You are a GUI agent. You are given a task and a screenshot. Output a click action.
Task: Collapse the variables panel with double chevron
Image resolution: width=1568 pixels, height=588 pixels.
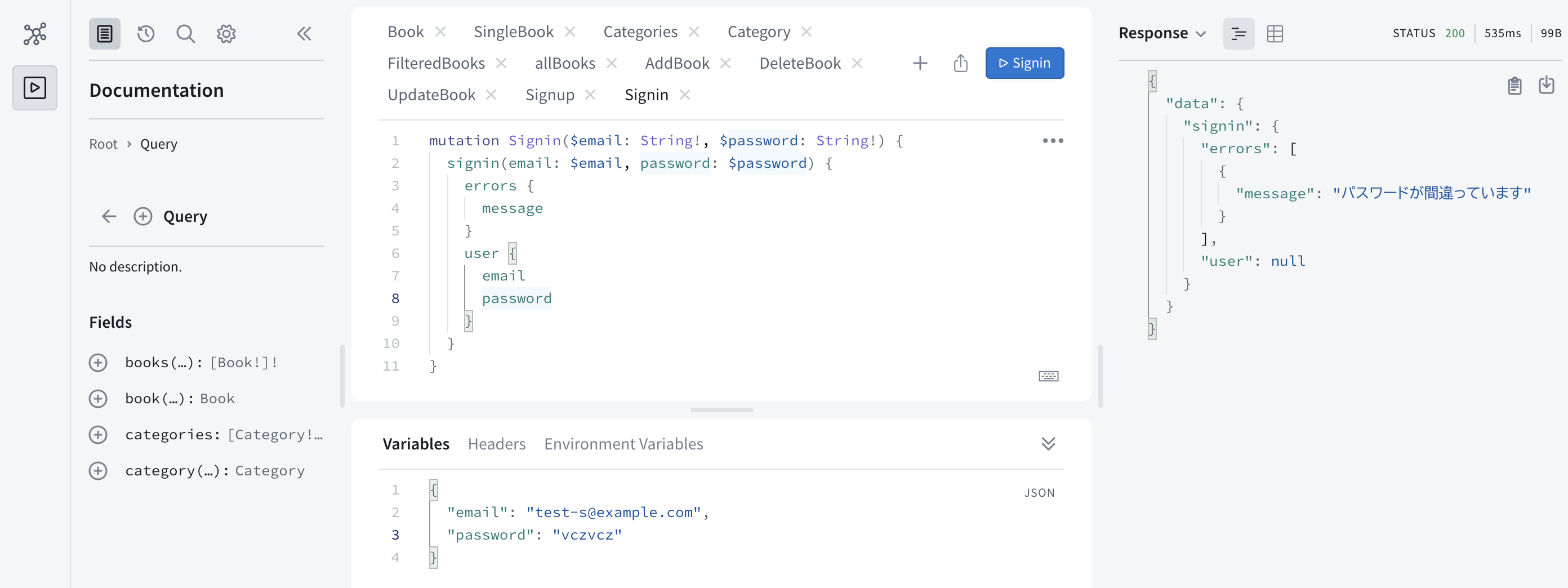point(1048,444)
